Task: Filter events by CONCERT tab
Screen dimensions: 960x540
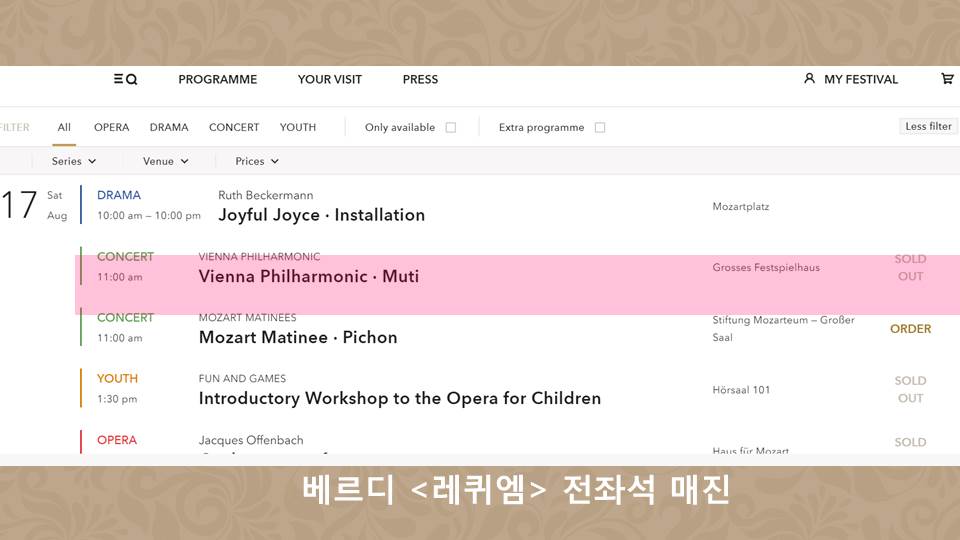Action: (x=234, y=127)
